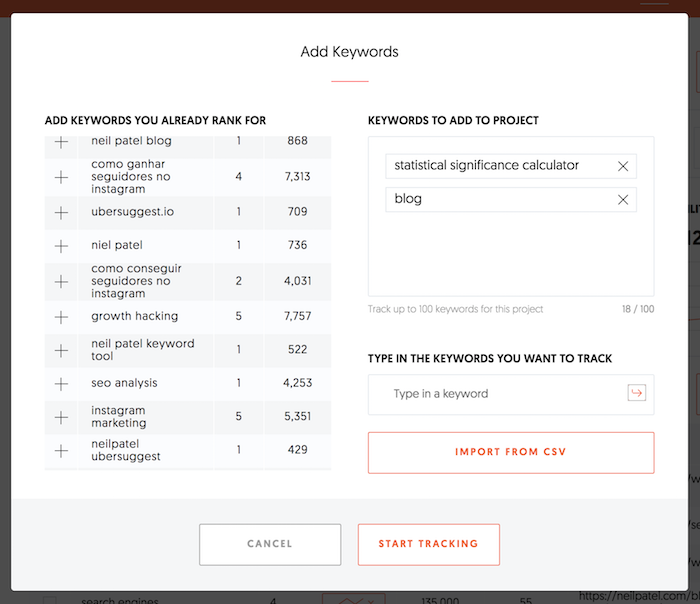Add 'instagram marketing' using plus icon
The image size is (700, 604).
click(x=61, y=417)
